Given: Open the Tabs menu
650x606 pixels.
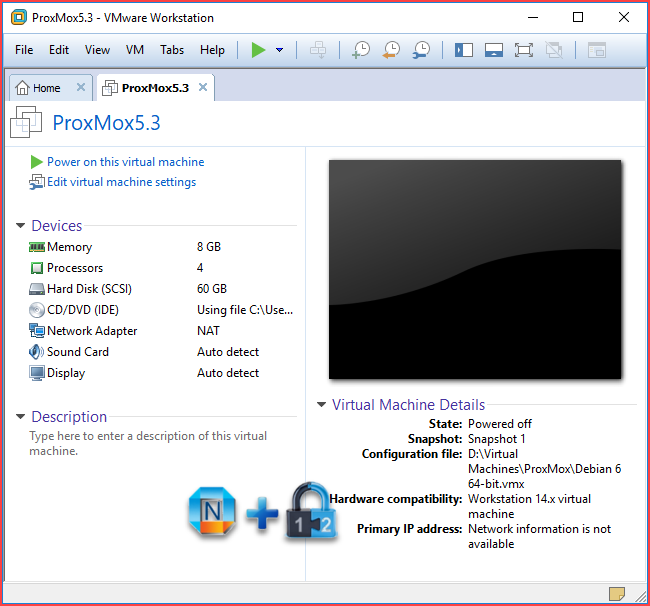Looking at the screenshot, I should click(x=172, y=50).
